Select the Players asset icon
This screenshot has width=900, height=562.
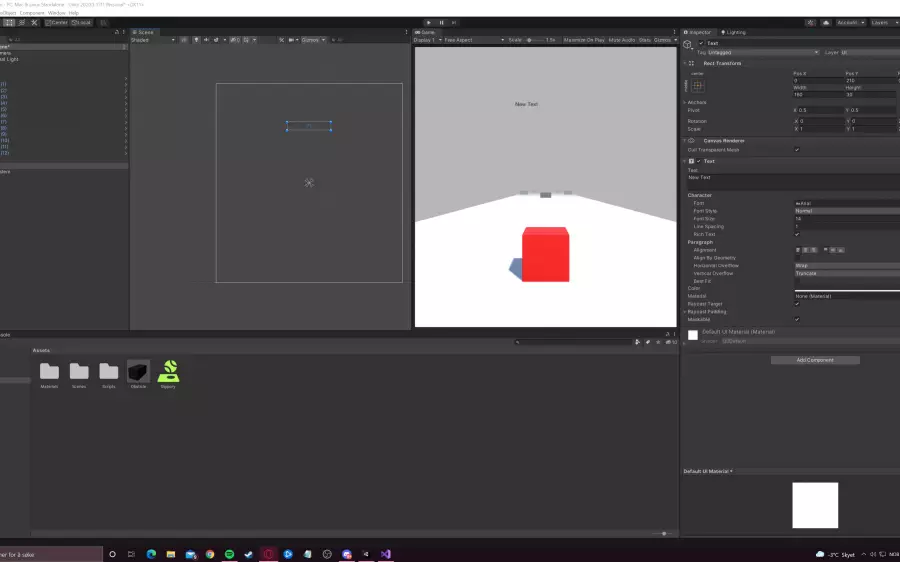click(169, 372)
